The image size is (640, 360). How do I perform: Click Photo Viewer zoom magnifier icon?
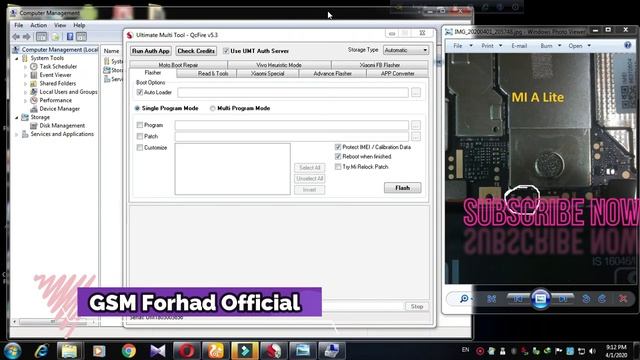coord(464,299)
